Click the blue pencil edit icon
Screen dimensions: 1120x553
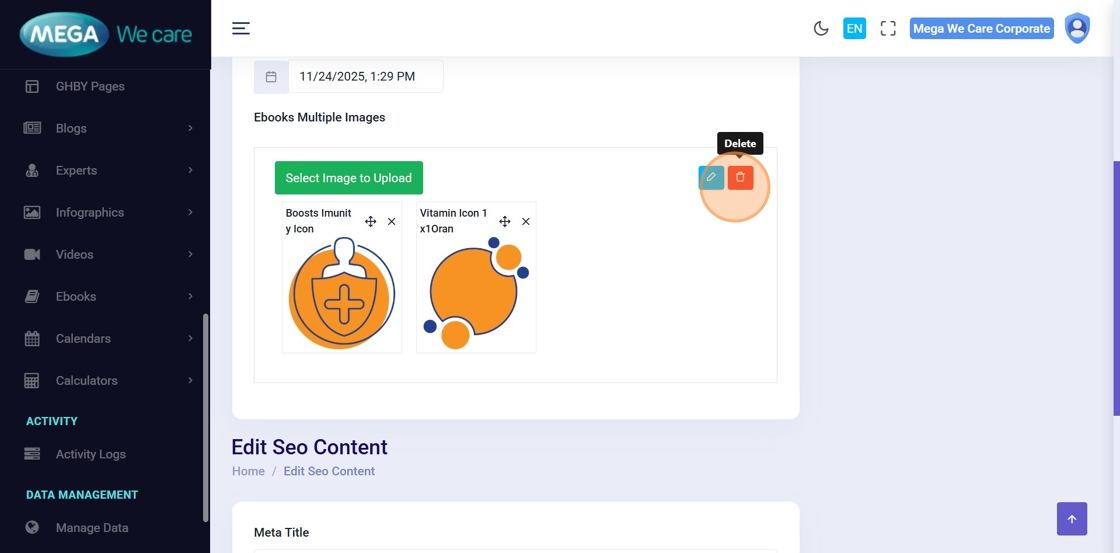(x=711, y=178)
